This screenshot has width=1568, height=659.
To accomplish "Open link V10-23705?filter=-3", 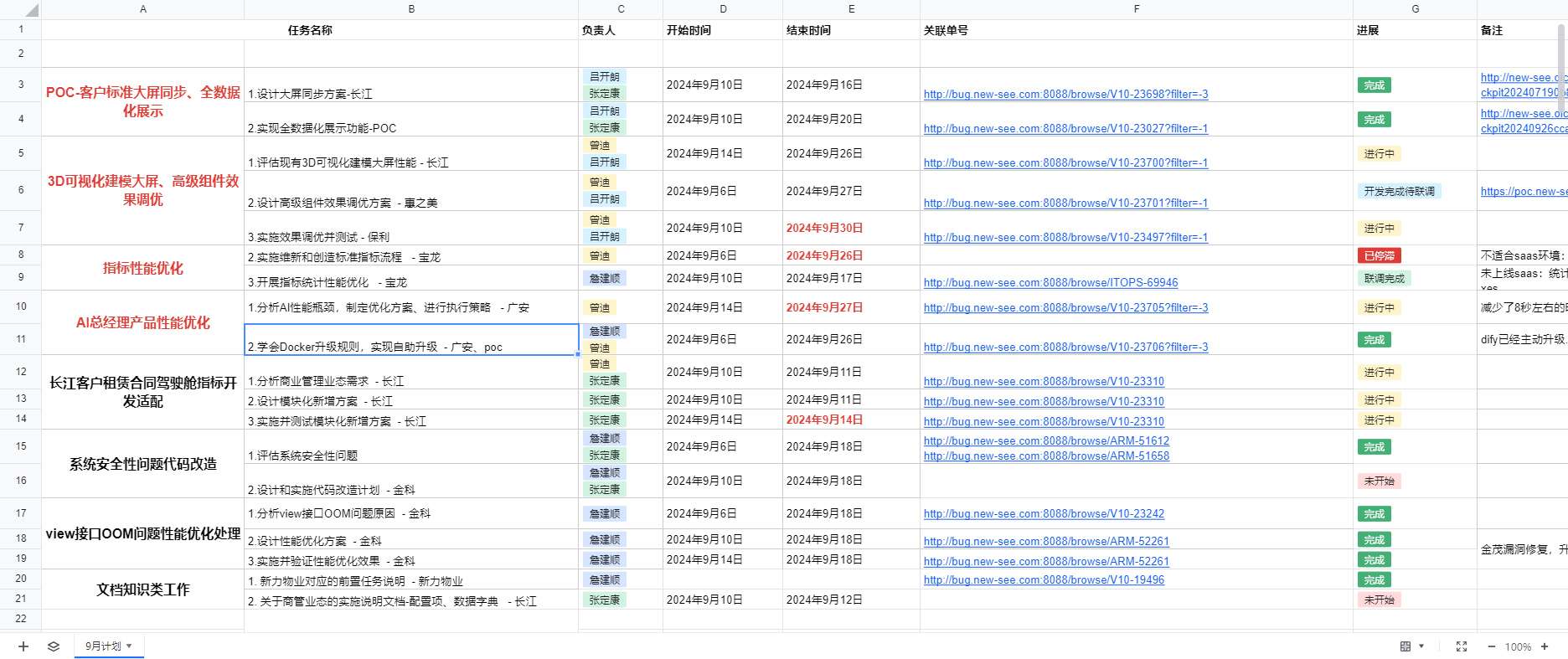I will tap(1065, 308).
